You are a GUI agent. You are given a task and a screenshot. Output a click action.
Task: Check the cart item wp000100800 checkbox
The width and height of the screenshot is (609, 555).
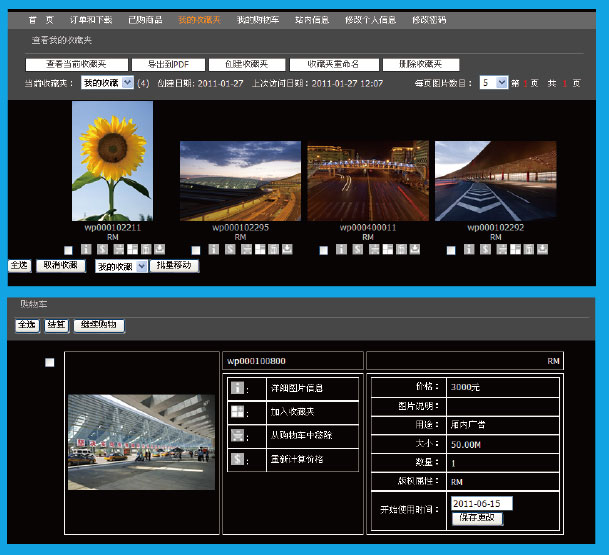(50, 362)
